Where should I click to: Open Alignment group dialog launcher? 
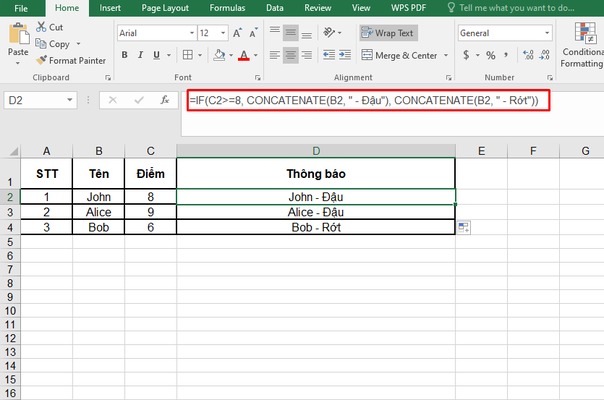coord(448,78)
